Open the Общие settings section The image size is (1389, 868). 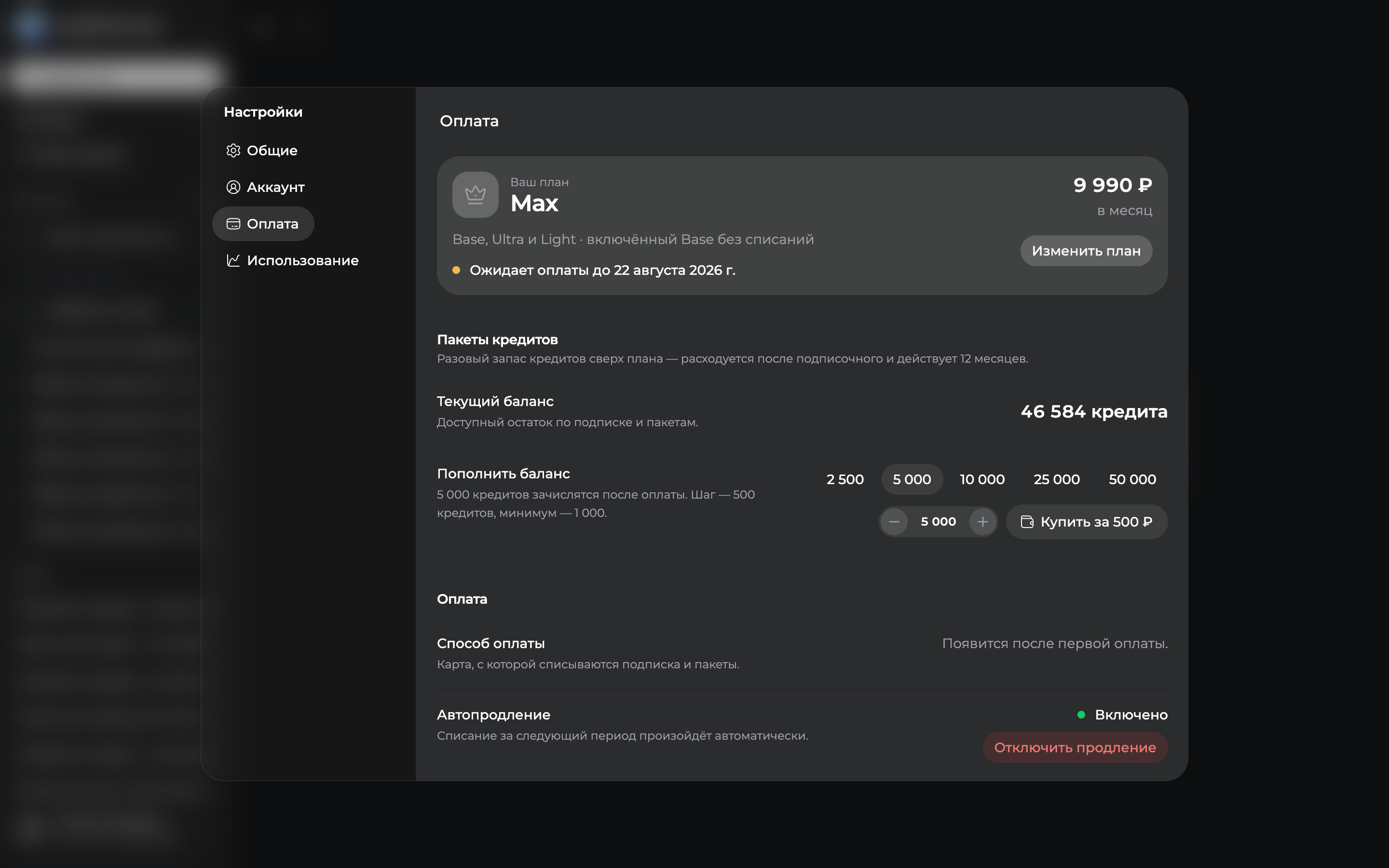(x=262, y=150)
